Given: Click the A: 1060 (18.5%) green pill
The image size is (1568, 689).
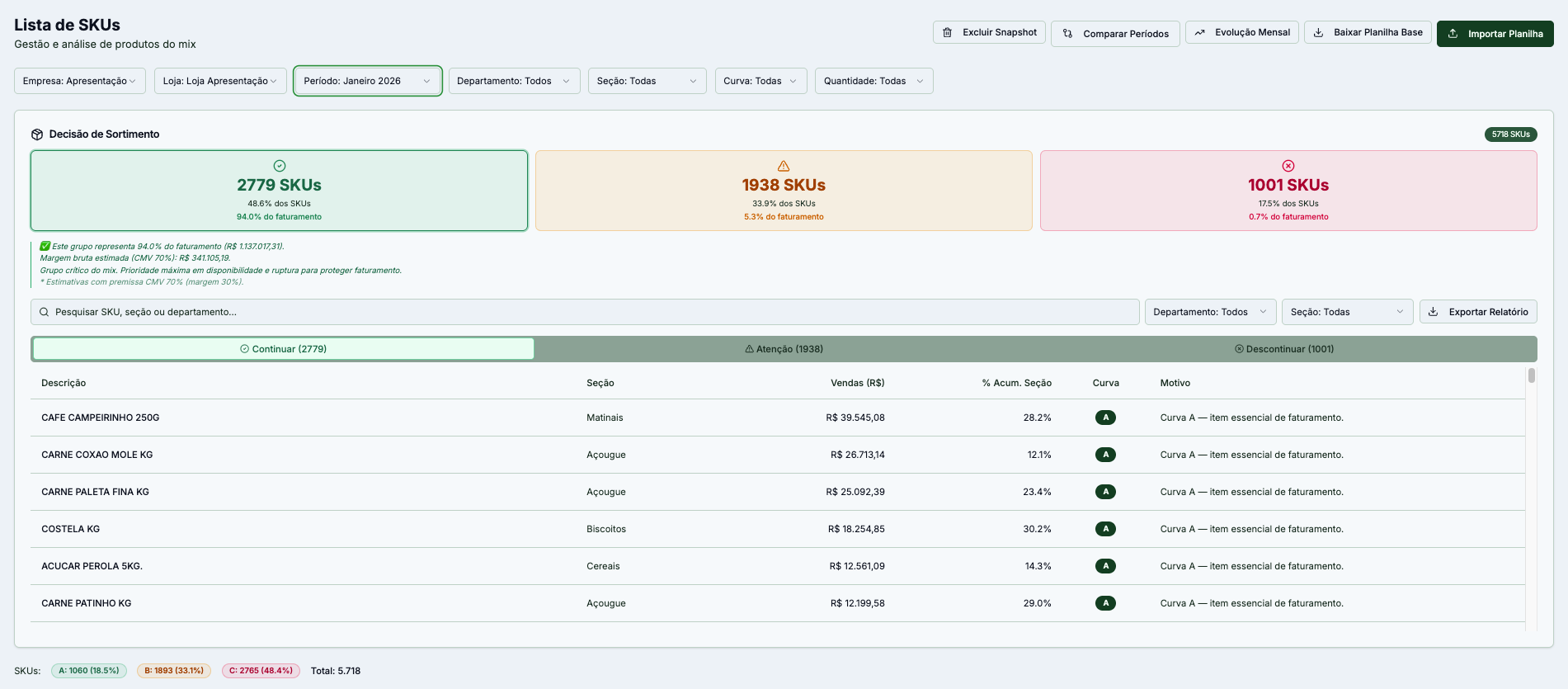Looking at the screenshot, I should tap(89, 671).
